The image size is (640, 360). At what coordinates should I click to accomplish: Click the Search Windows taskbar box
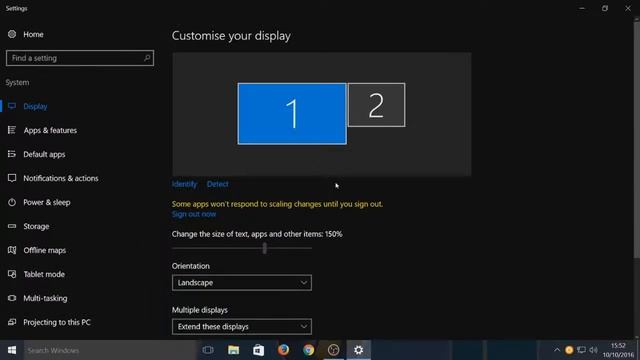(x=109, y=350)
